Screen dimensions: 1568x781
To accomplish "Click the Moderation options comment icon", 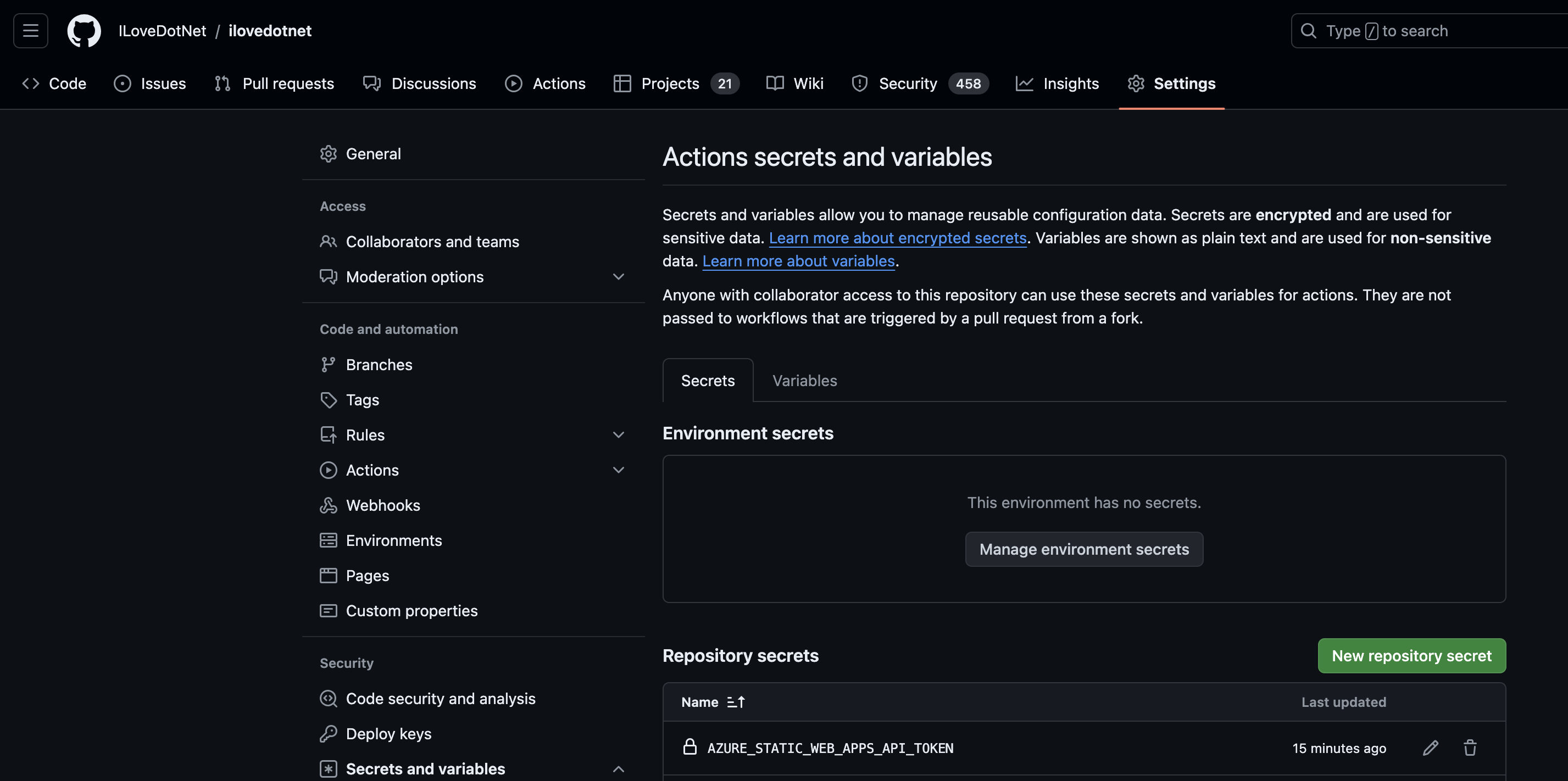I will [x=329, y=277].
